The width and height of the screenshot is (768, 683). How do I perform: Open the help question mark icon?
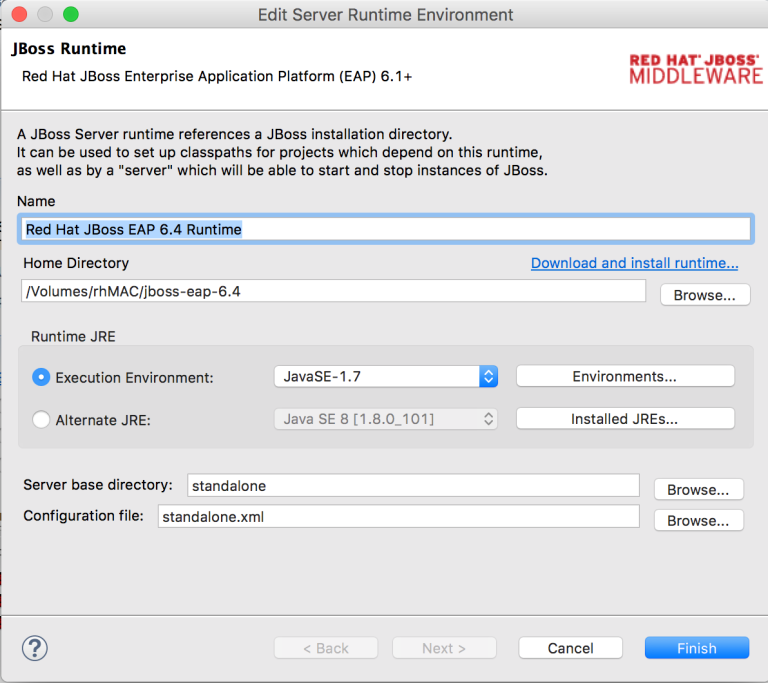[35, 648]
